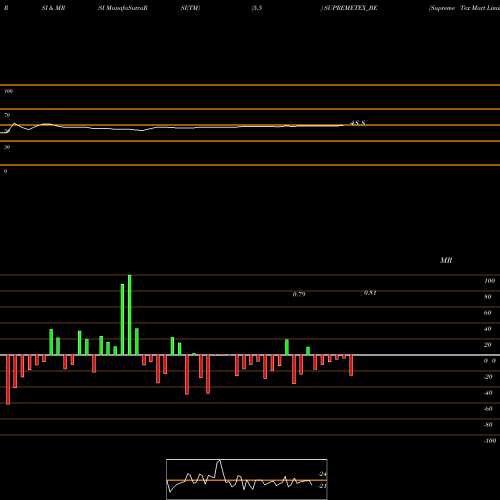
Task: Click the 0.81 value in MR panel
Action: click(370, 293)
